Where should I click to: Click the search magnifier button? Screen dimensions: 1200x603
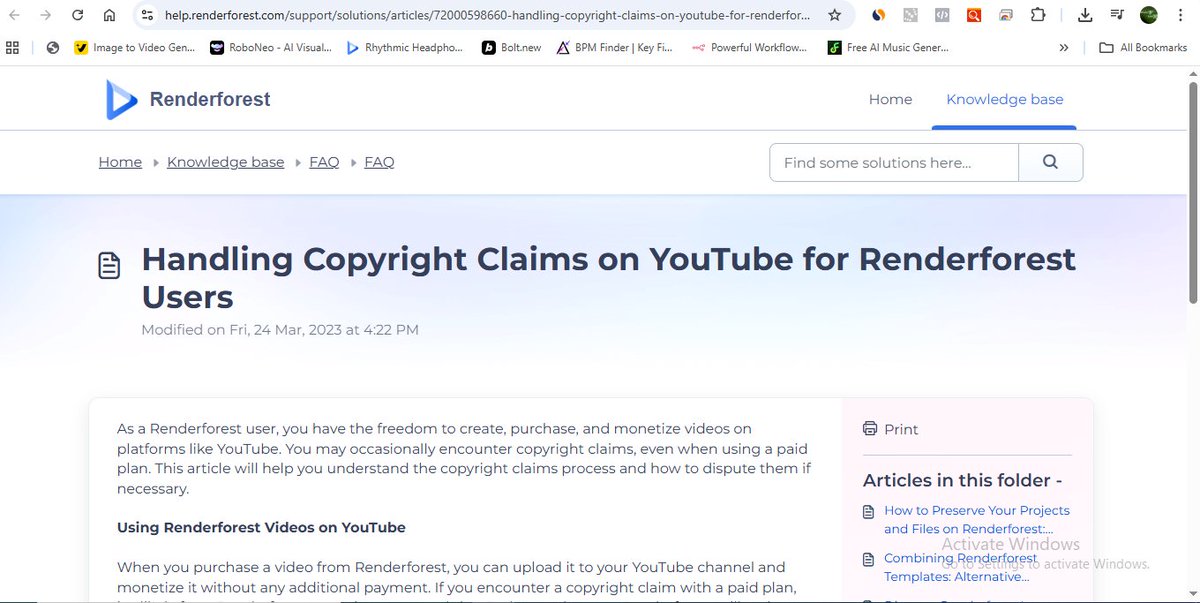pos(1050,162)
